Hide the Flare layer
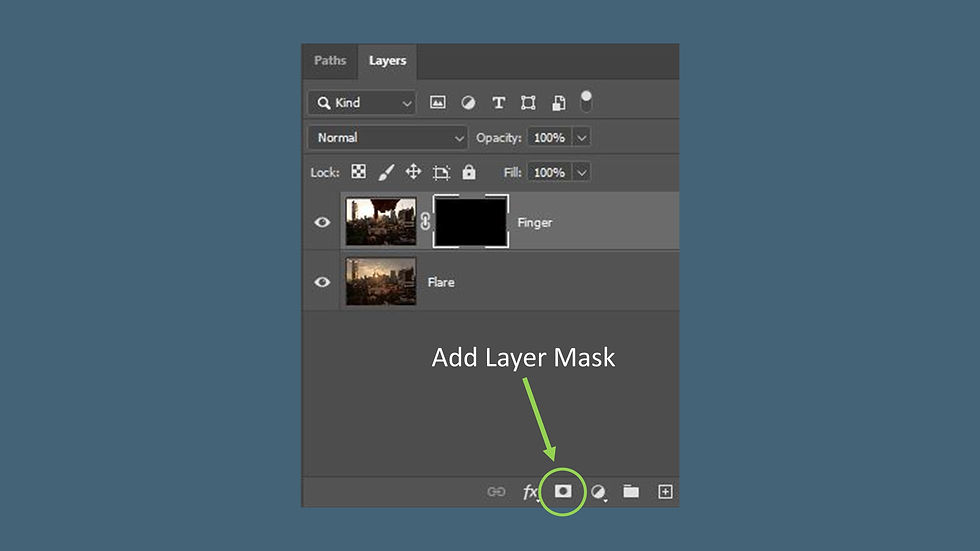 tap(322, 282)
